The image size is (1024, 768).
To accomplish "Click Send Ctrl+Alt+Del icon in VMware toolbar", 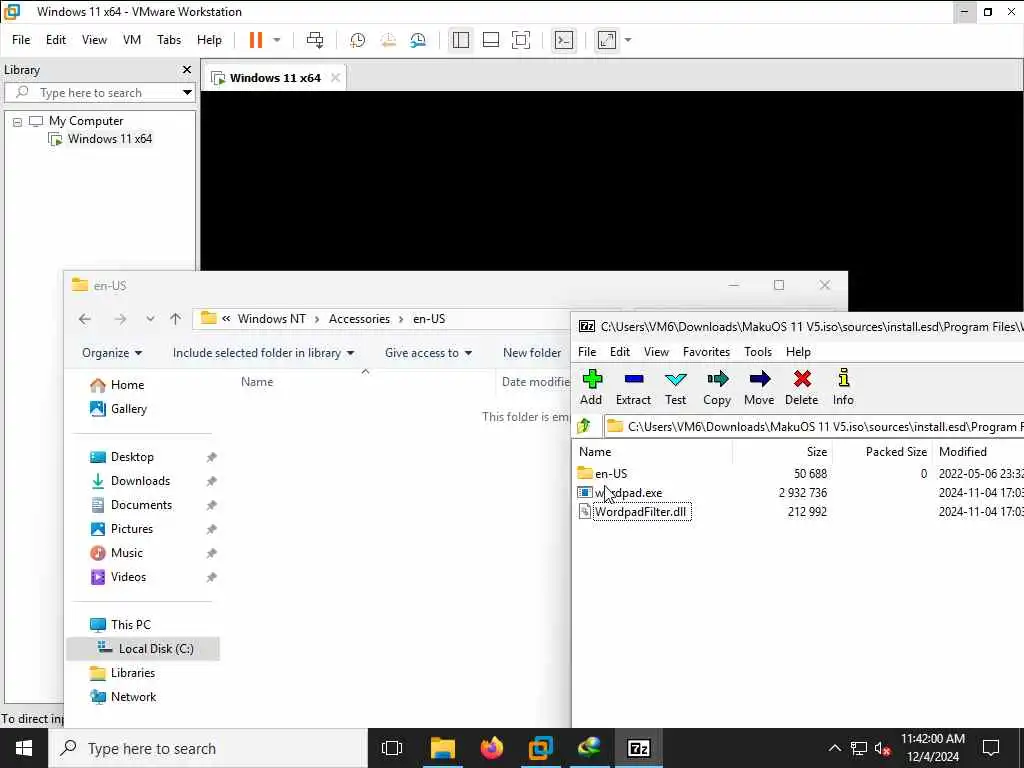I will point(315,40).
